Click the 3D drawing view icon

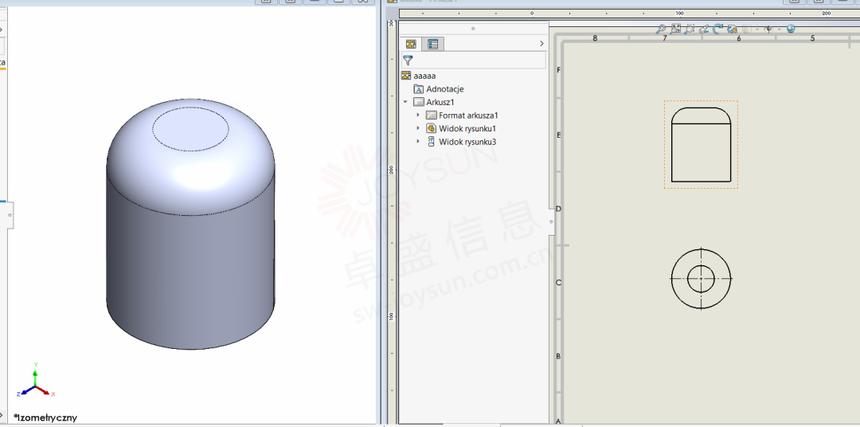pyautogui.click(x=732, y=29)
